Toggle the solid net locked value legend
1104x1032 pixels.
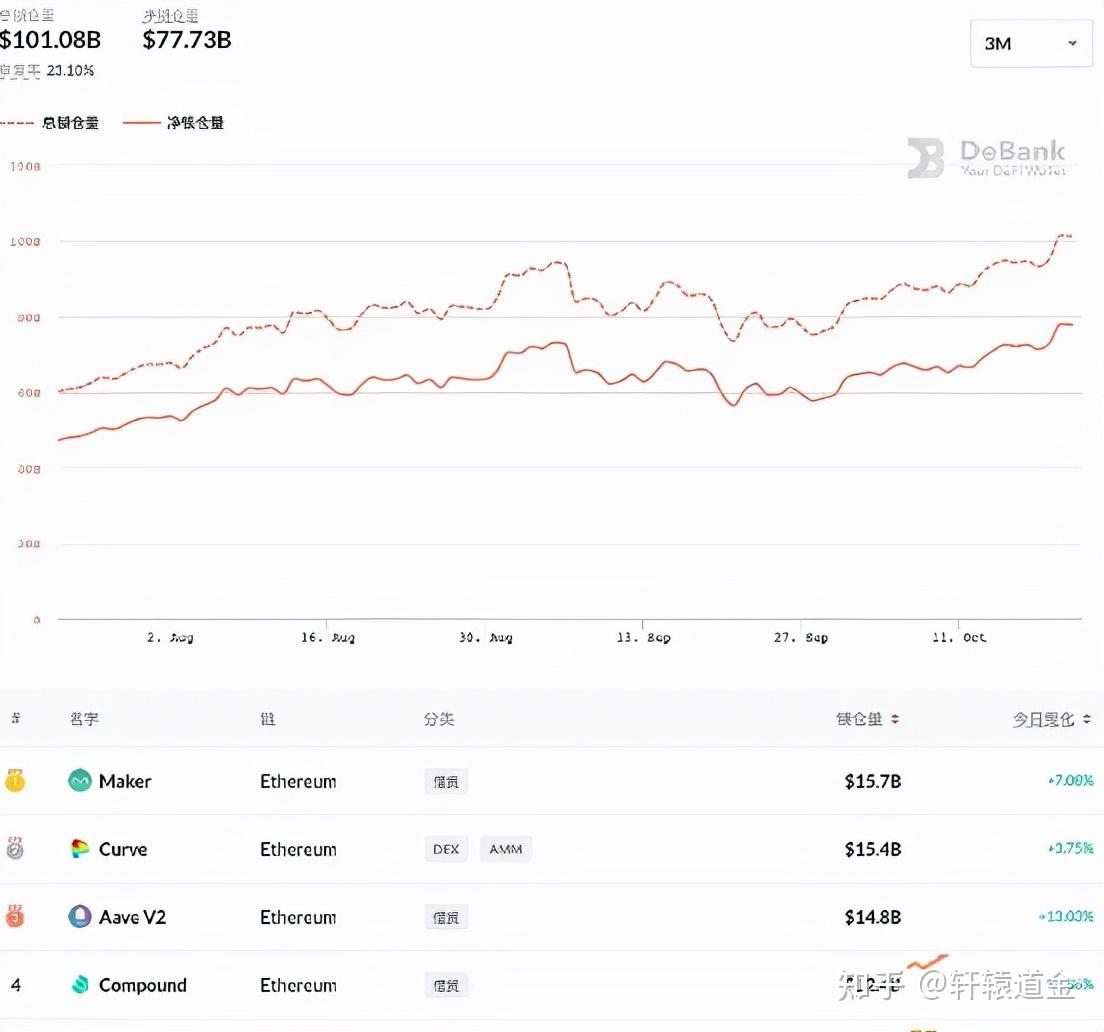pyautogui.click(x=173, y=123)
